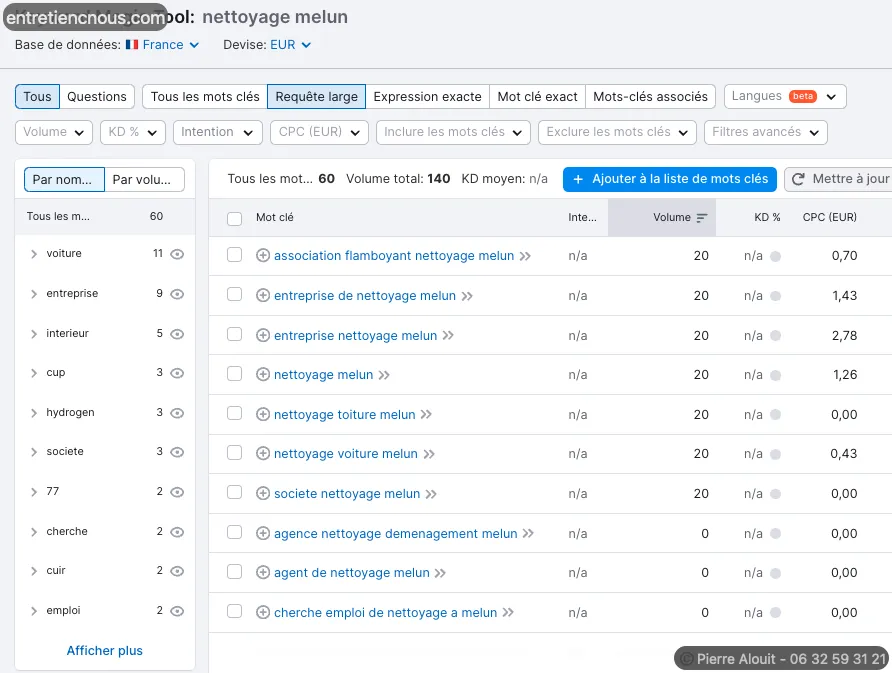892x673 pixels.
Task: Click 'Afficher plus' link in sidebar
Action: pyautogui.click(x=104, y=651)
